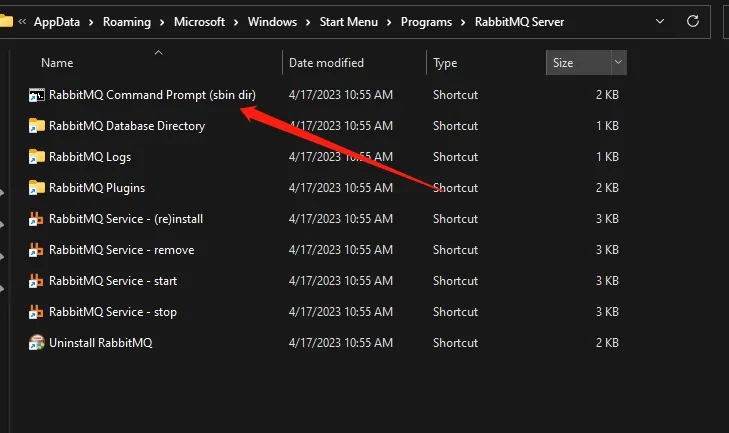Select RabbitMQ Service - (re)install name
Screen dimensions: 729x433
[x=126, y=219]
